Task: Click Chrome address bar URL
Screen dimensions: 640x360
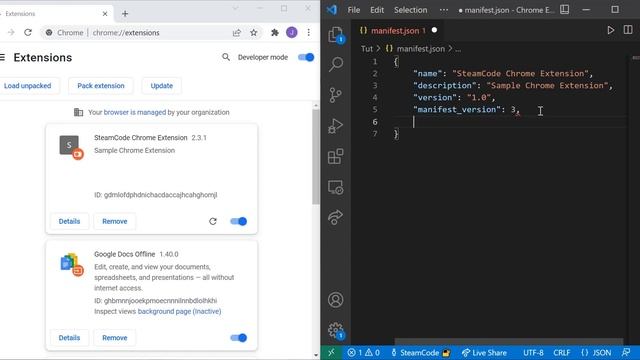Action: pos(126,33)
